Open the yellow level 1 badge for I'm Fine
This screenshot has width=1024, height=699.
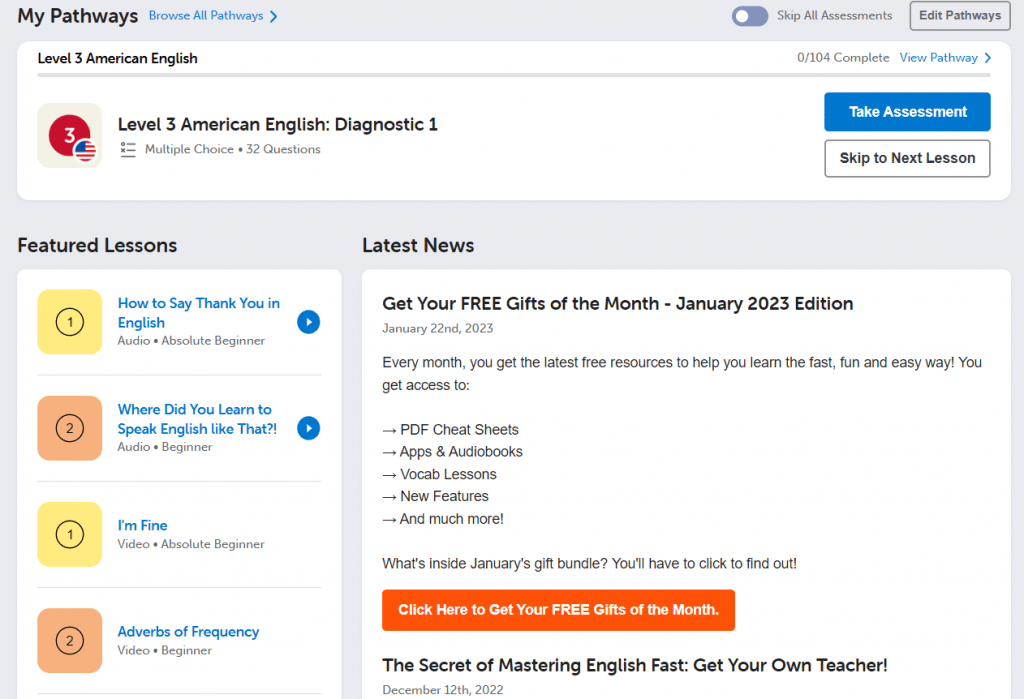[x=70, y=534]
